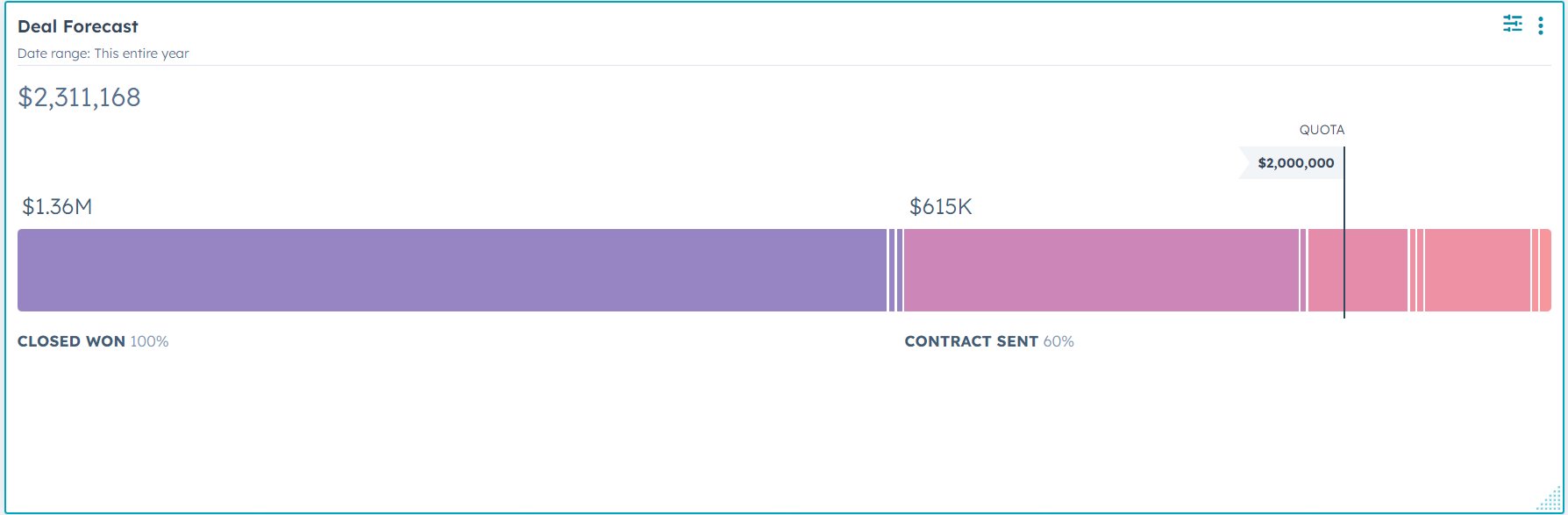Click the $2,311,168 forecast total

point(79,97)
